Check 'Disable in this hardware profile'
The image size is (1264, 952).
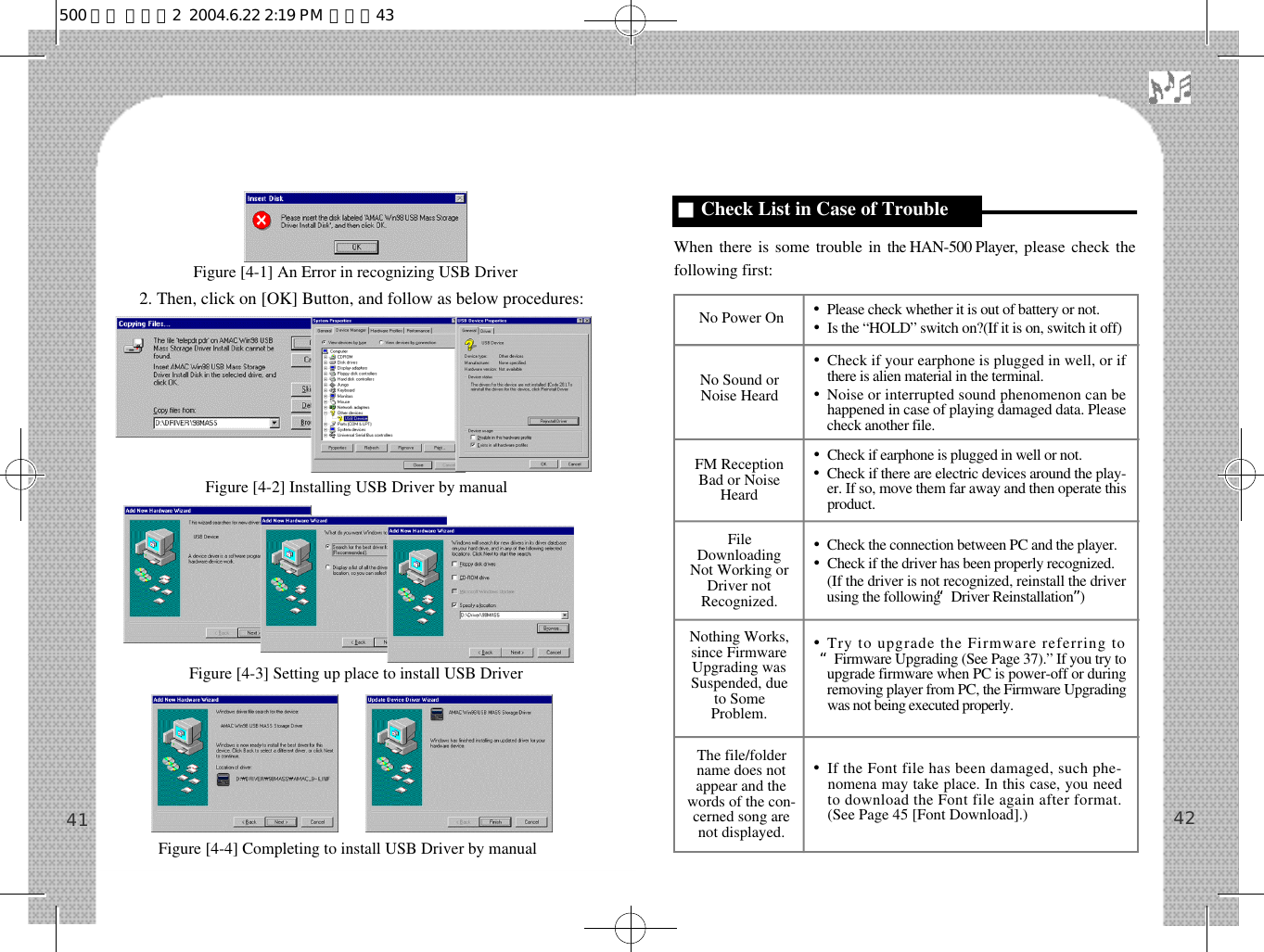click(x=473, y=438)
